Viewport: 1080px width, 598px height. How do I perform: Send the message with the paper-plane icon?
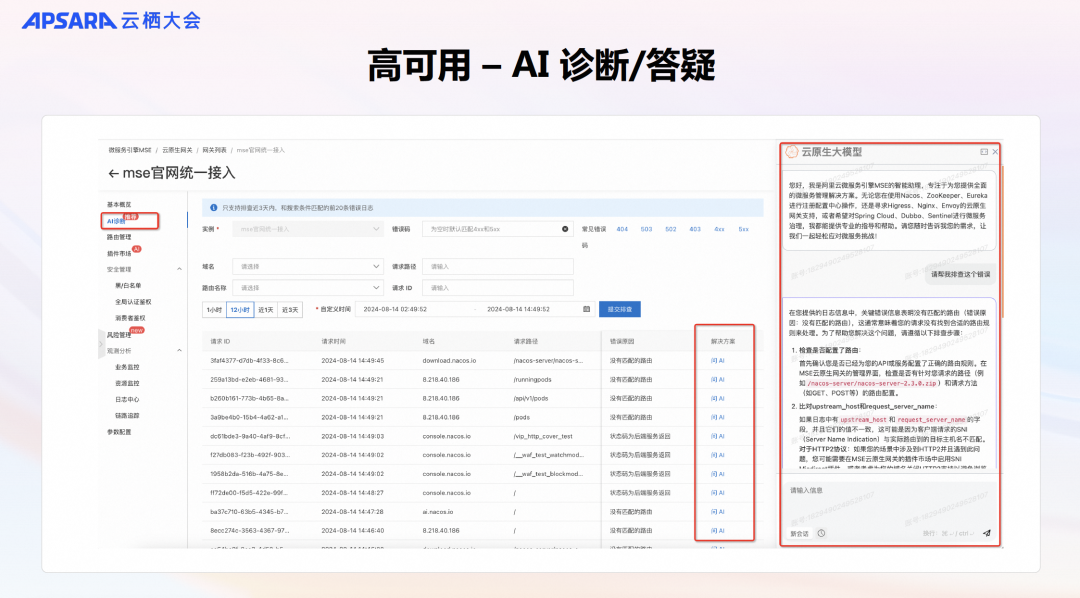pyautogui.click(x=986, y=533)
